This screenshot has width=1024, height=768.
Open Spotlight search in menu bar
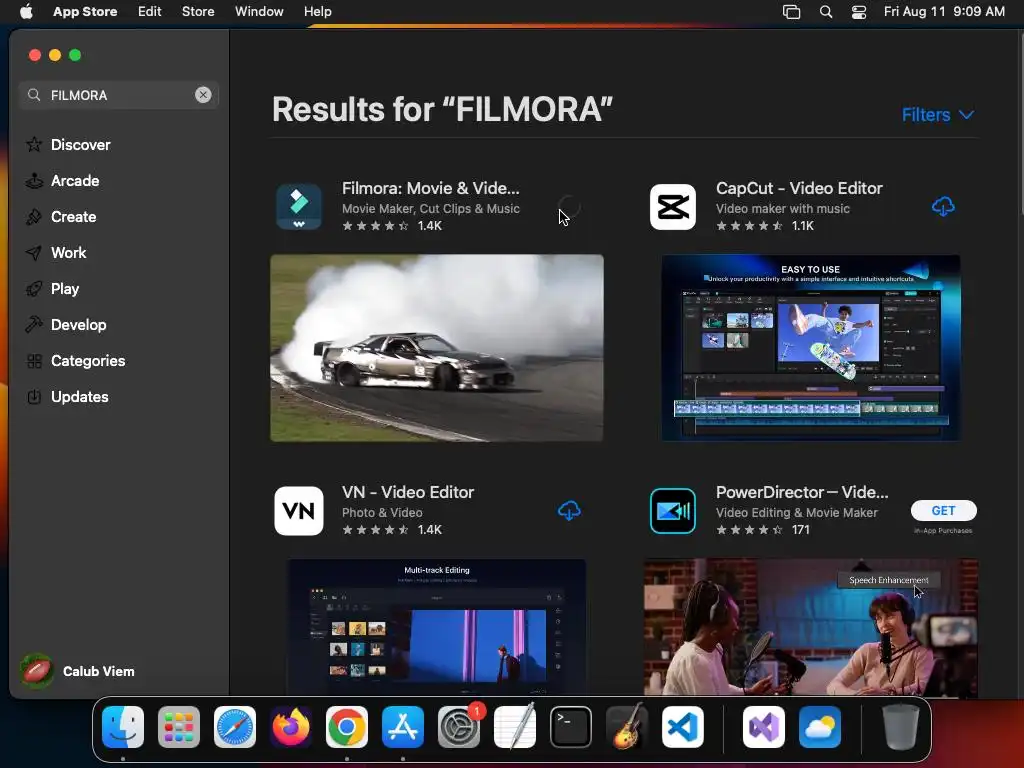point(825,11)
